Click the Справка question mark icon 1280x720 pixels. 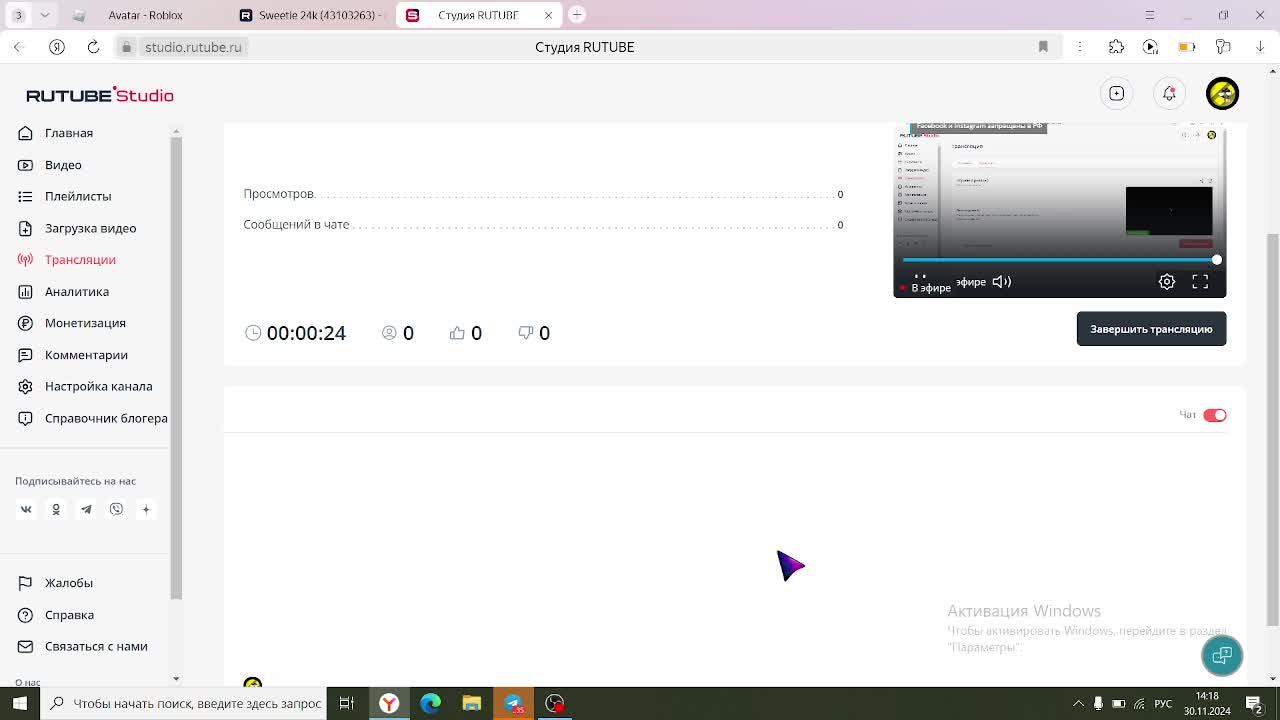tap(25, 615)
